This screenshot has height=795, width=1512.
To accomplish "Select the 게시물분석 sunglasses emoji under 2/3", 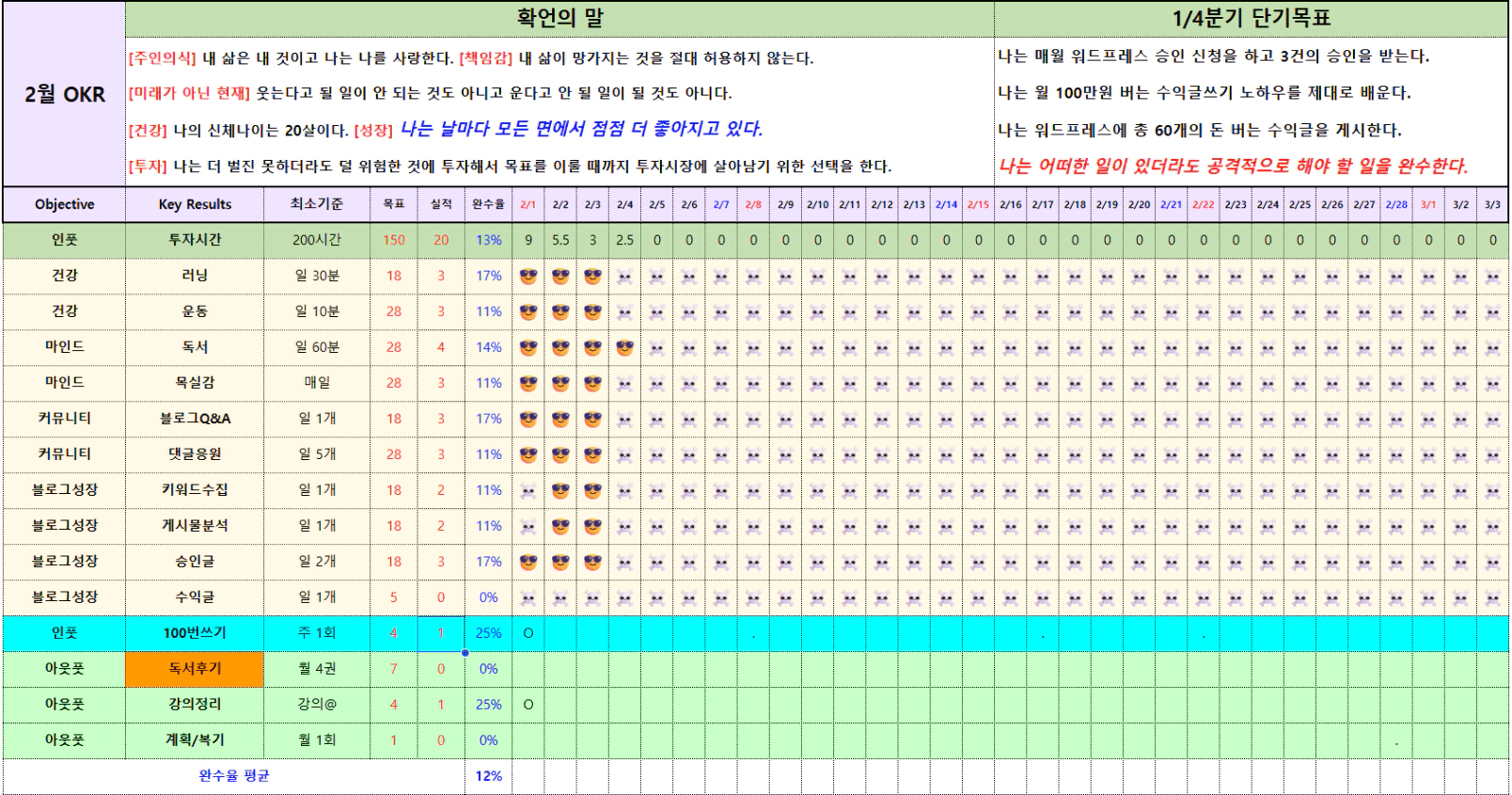I will click(592, 526).
